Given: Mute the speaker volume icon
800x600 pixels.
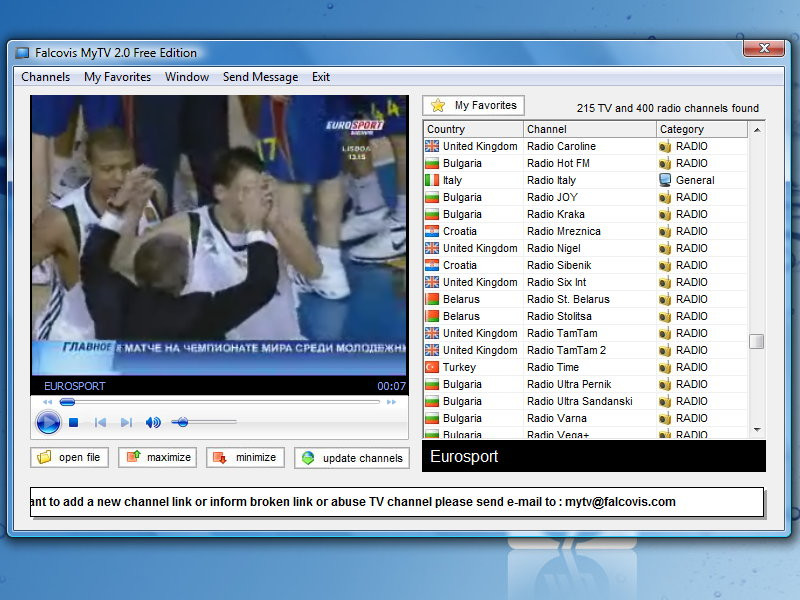Looking at the screenshot, I should click(x=153, y=422).
